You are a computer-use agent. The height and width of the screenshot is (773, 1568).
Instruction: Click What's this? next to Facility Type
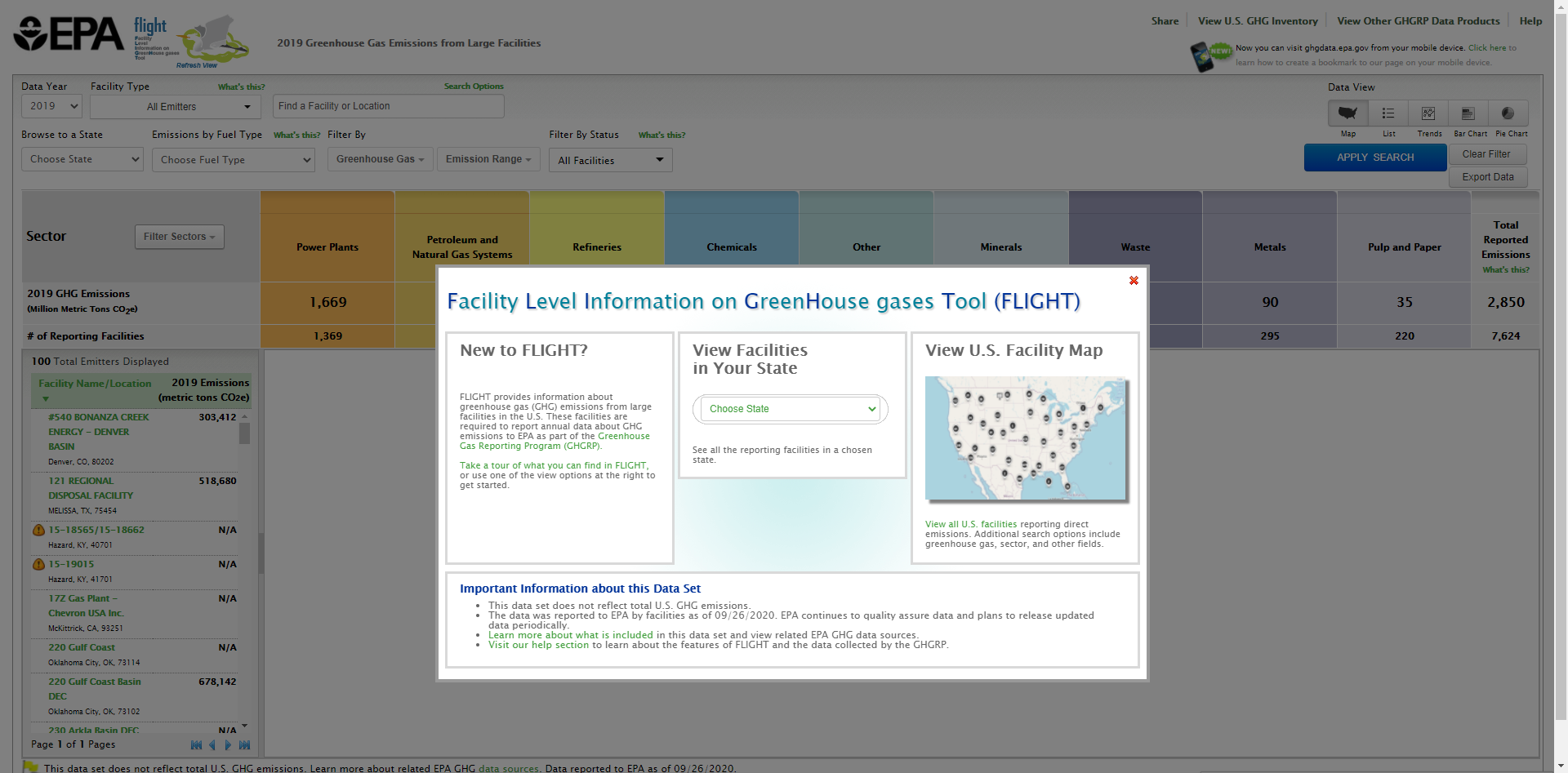click(241, 87)
